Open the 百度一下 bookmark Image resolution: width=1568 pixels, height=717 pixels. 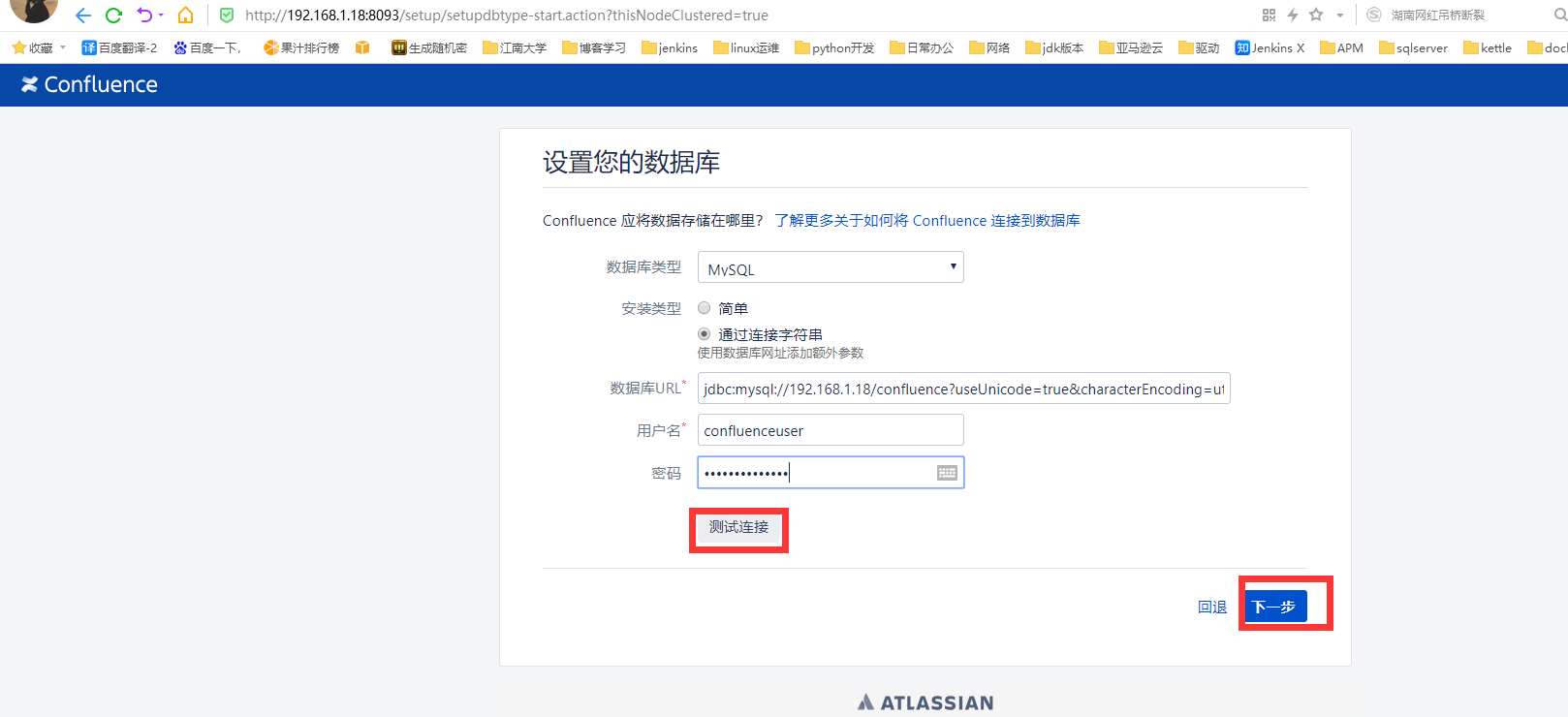coord(207,47)
